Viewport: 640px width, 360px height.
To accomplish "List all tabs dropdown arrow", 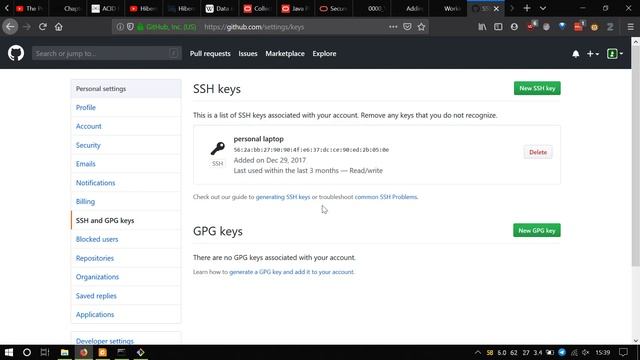I will pos(543,8).
